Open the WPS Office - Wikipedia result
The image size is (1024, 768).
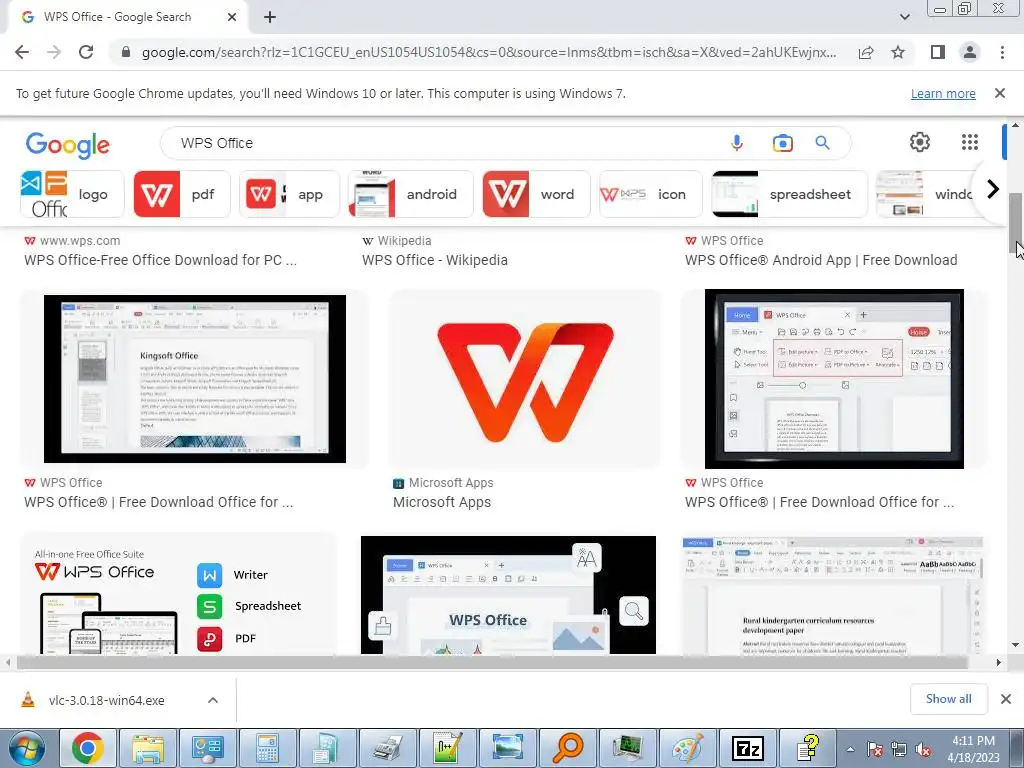click(x=434, y=260)
